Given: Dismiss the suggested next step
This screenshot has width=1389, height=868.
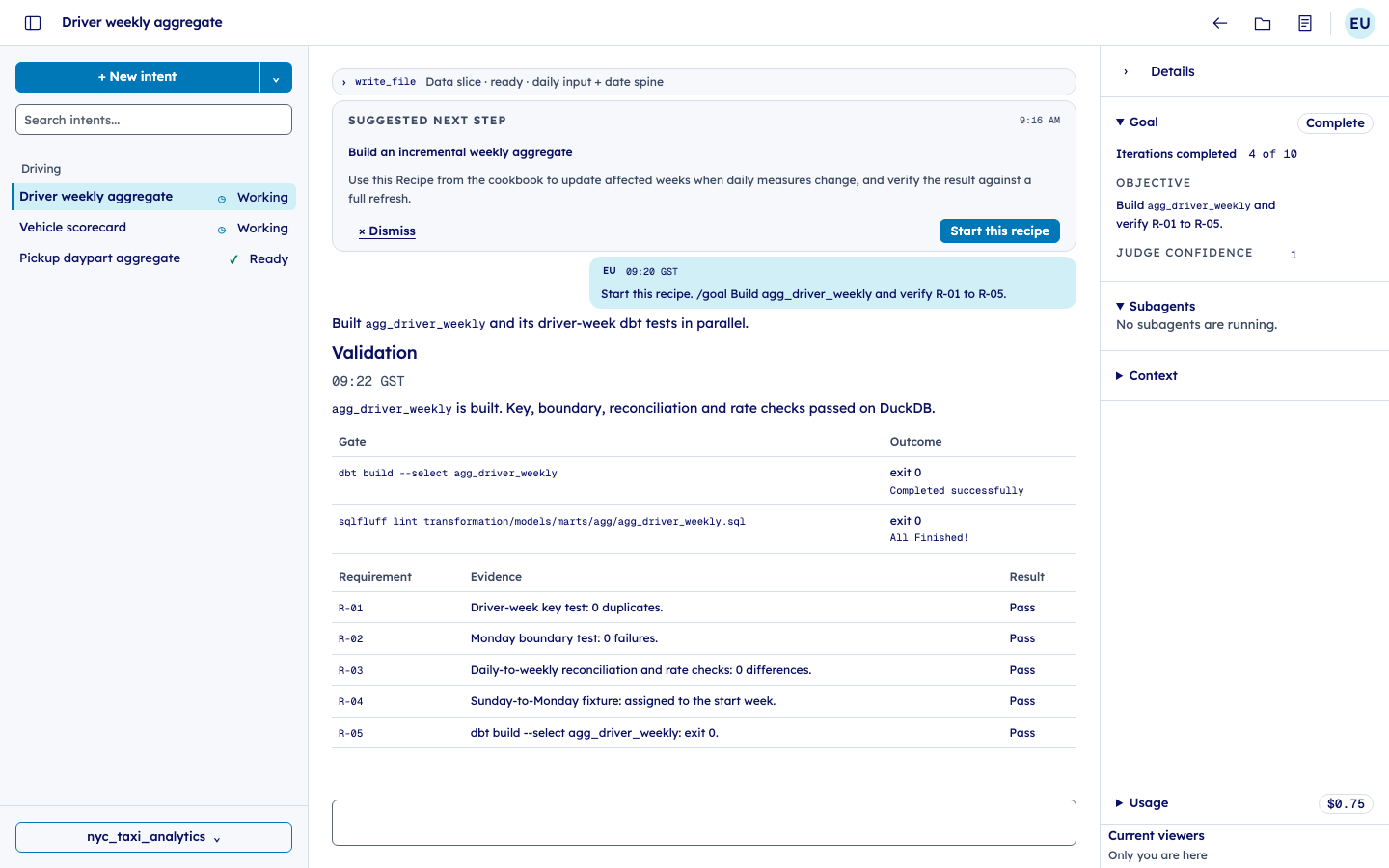Looking at the screenshot, I should pos(387,231).
